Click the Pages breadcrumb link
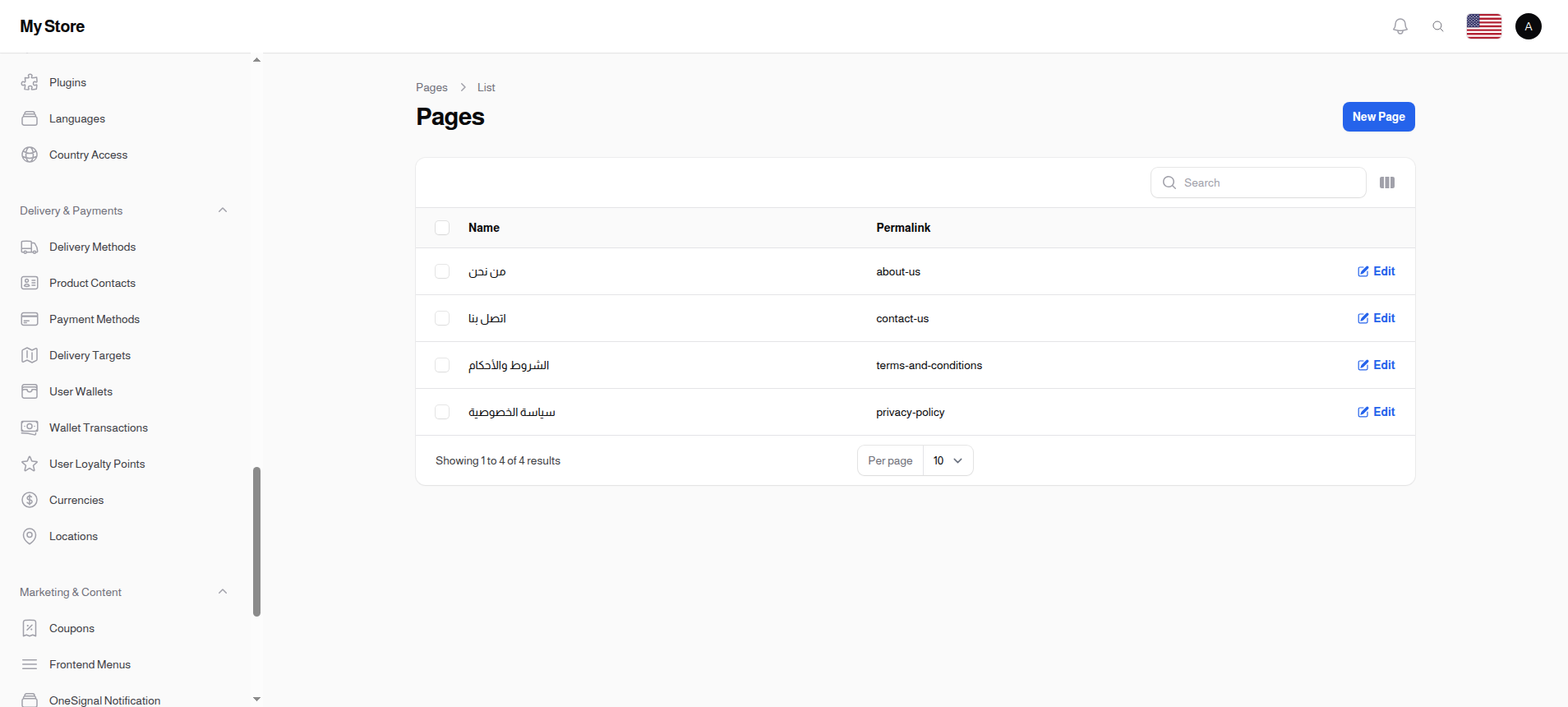The height and width of the screenshot is (707, 1568). point(431,87)
